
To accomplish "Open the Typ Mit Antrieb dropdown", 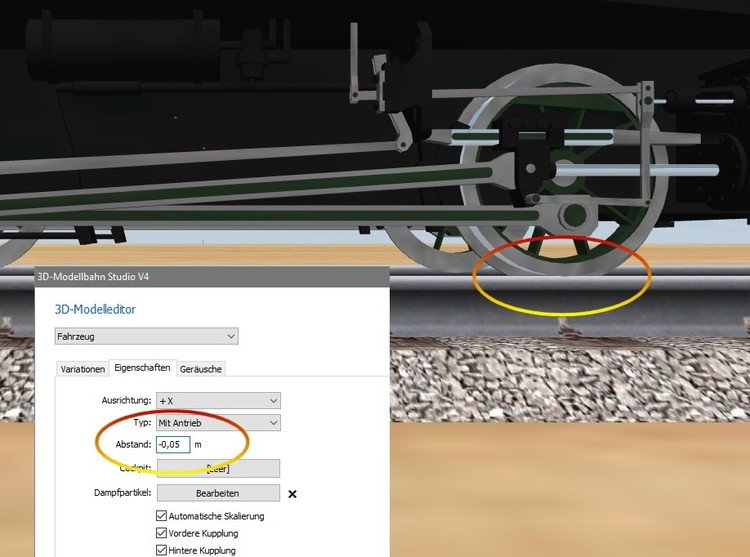I will coord(219,423).
